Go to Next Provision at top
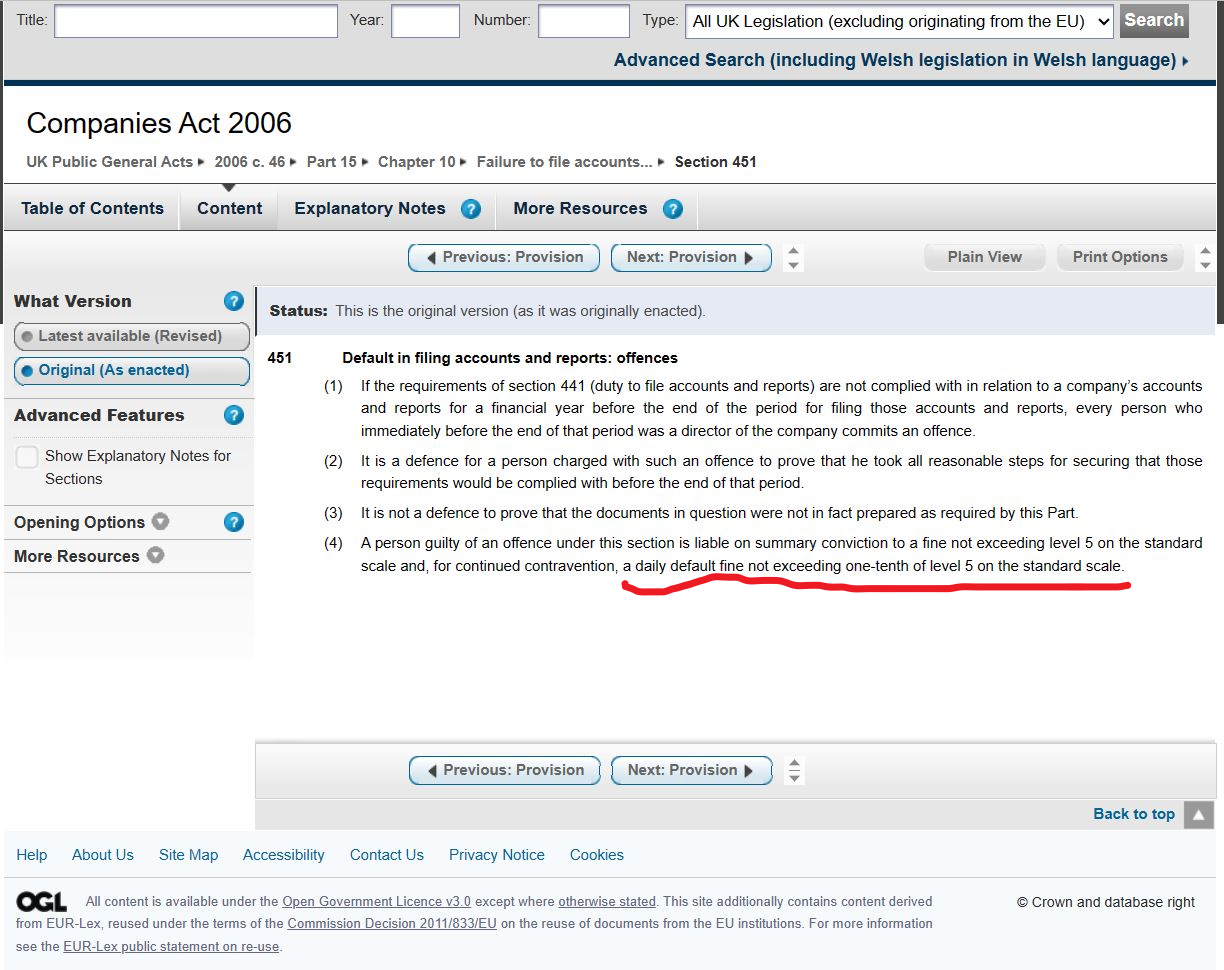This screenshot has width=1224, height=970. coord(690,257)
